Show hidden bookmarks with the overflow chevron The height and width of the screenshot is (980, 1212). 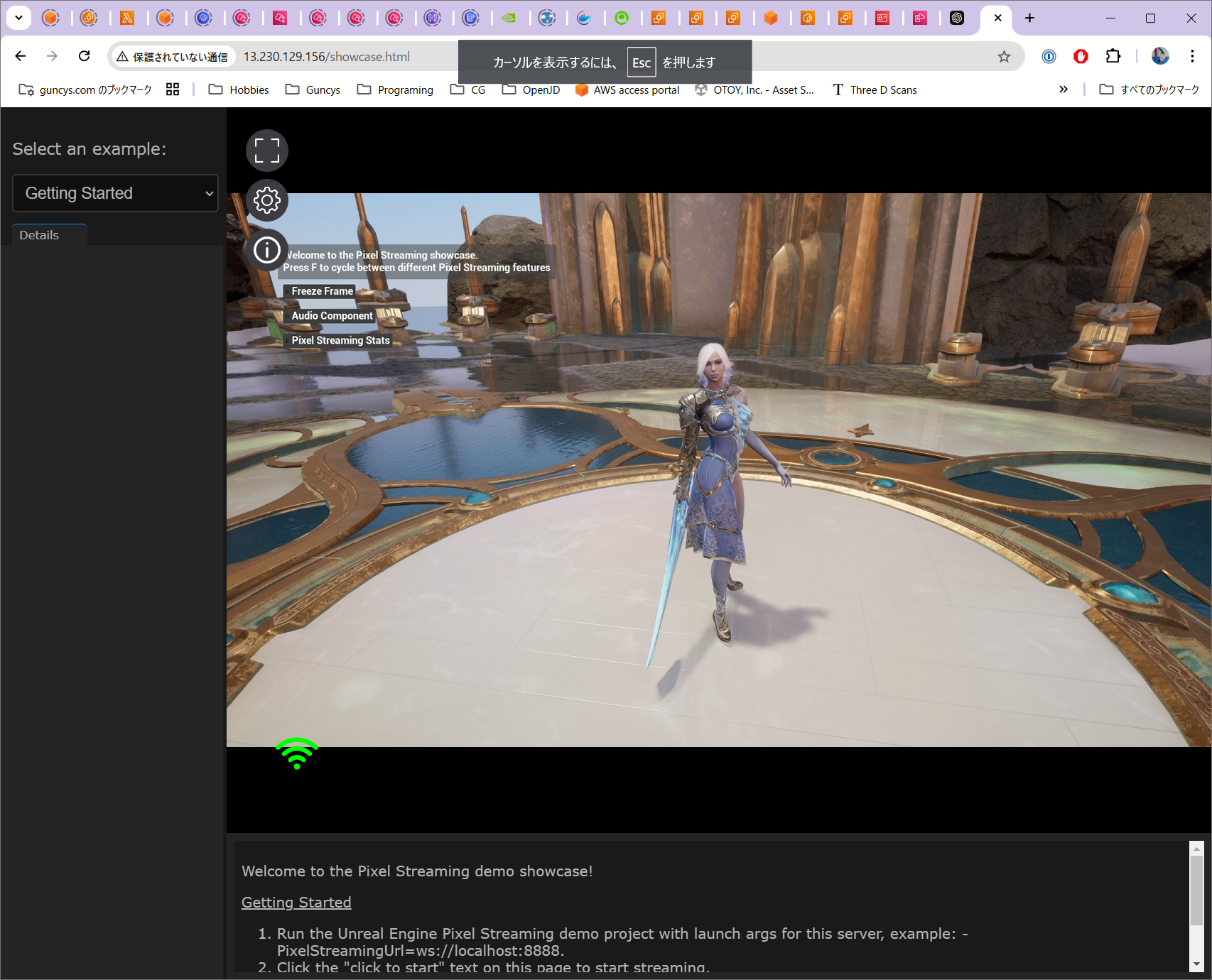click(x=1064, y=89)
